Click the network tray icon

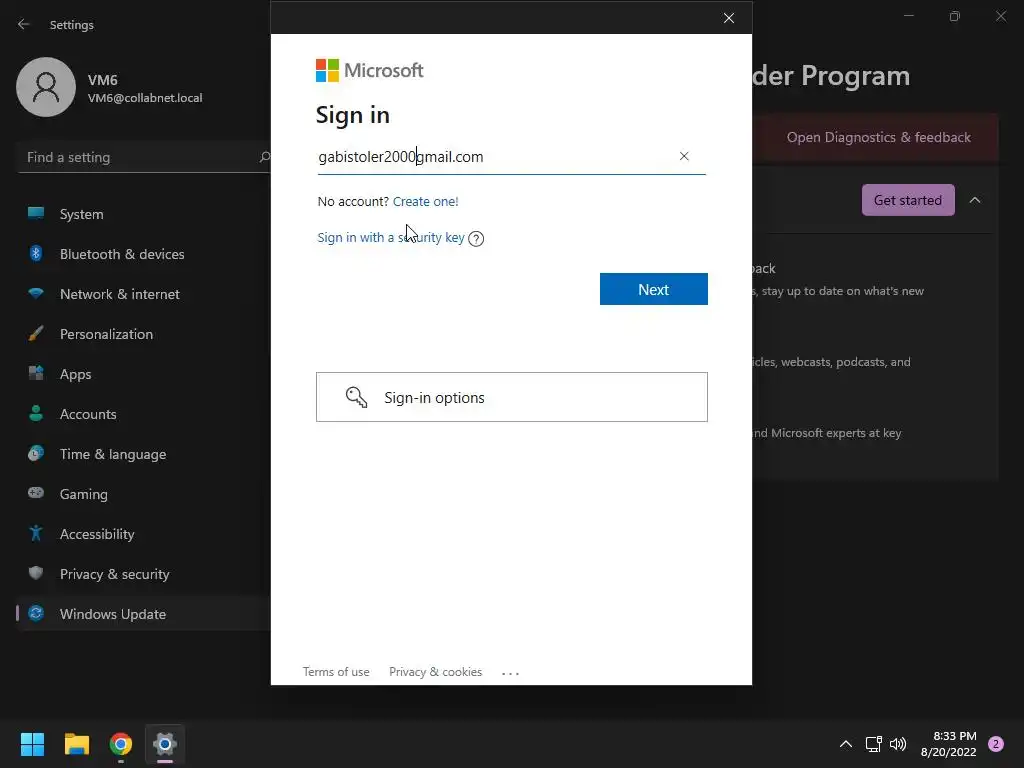click(x=873, y=744)
